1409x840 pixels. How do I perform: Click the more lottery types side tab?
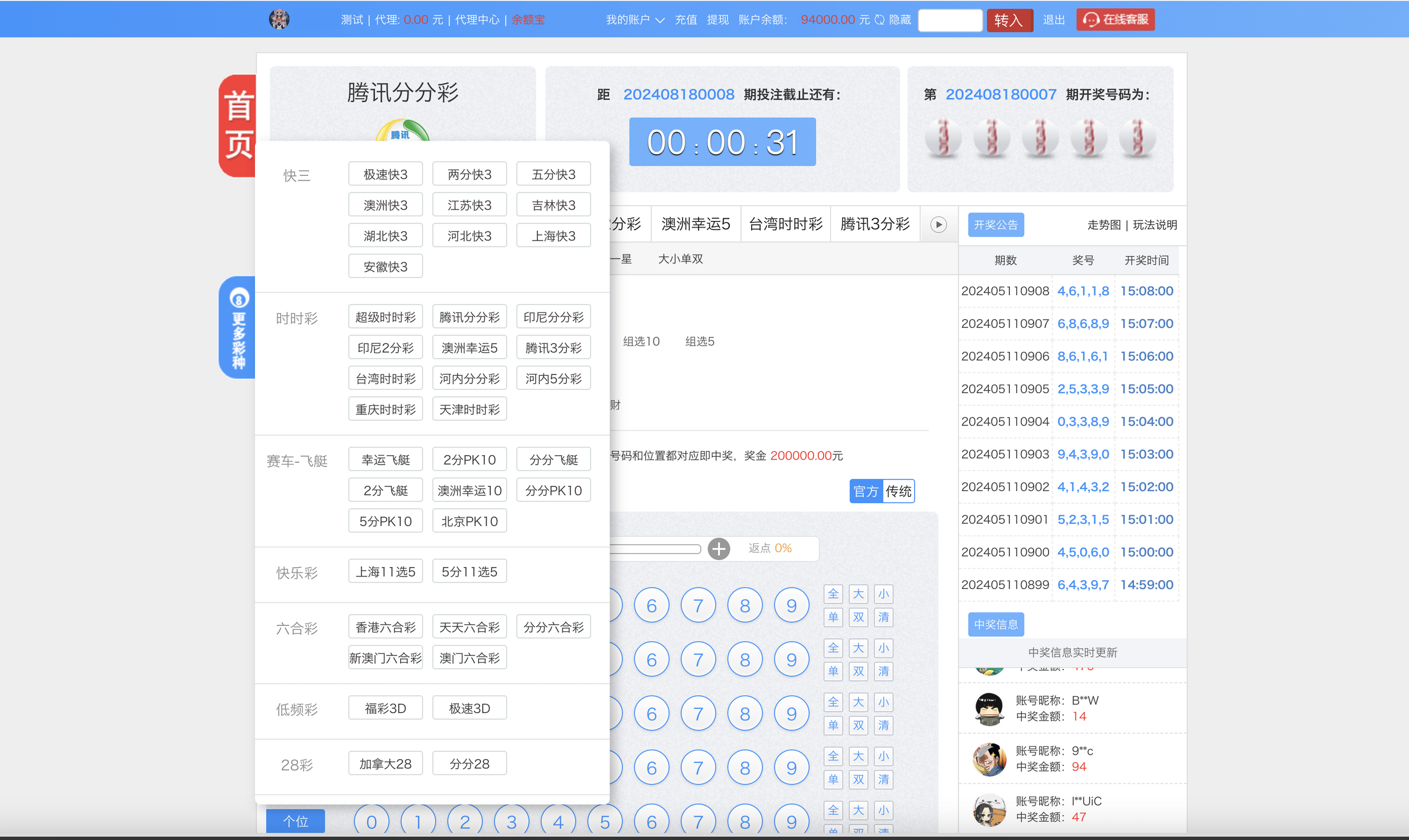(x=238, y=327)
